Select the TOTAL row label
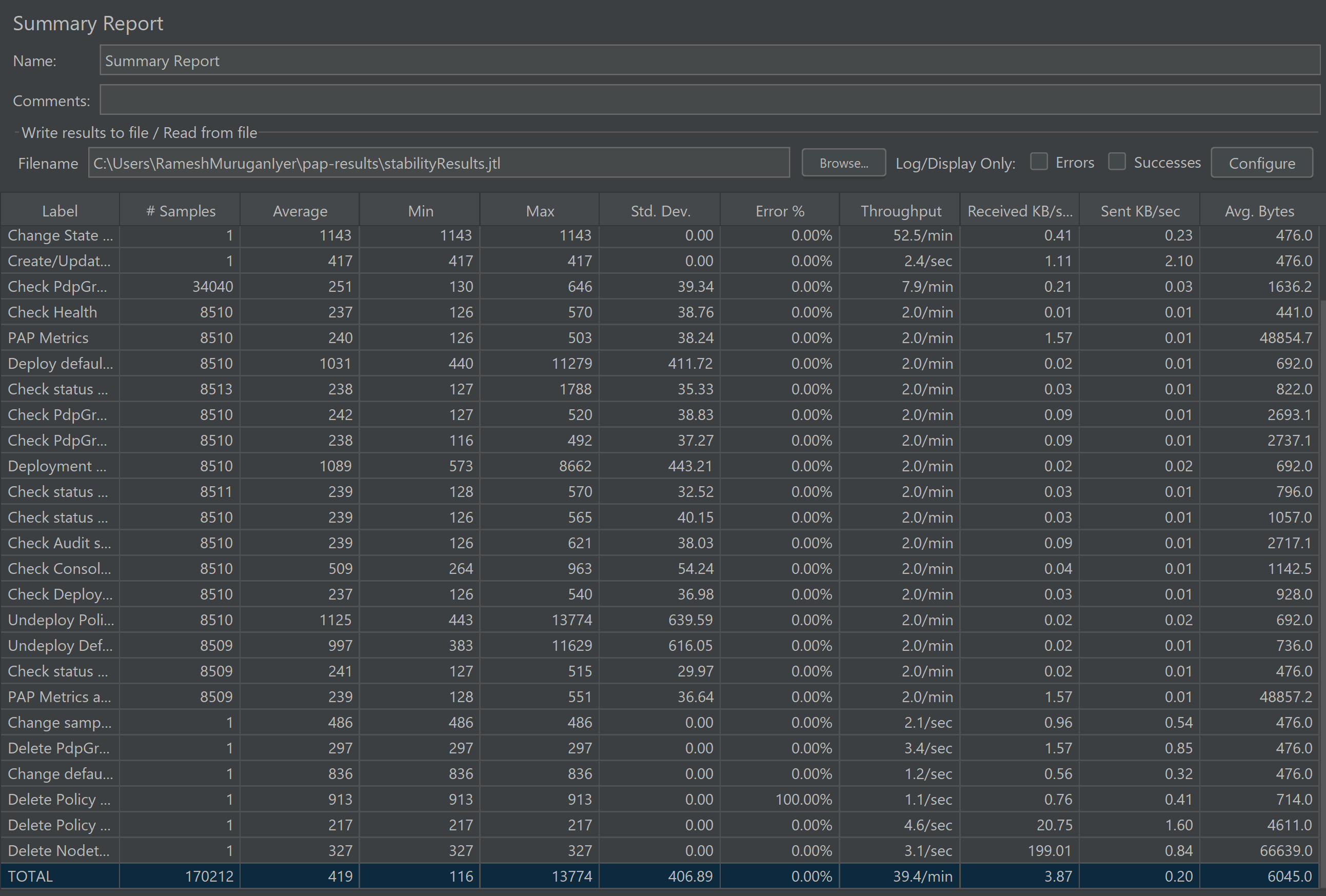Image resolution: width=1326 pixels, height=896 pixels. [x=60, y=877]
